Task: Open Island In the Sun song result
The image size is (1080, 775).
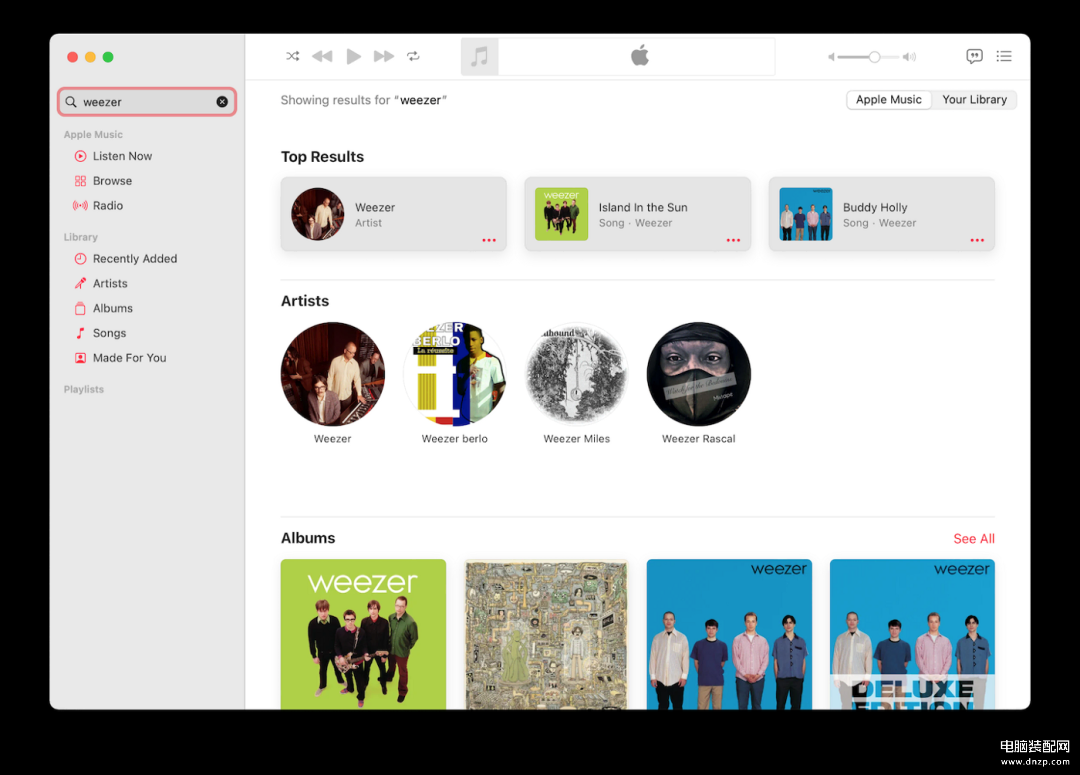Action: tap(638, 214)
